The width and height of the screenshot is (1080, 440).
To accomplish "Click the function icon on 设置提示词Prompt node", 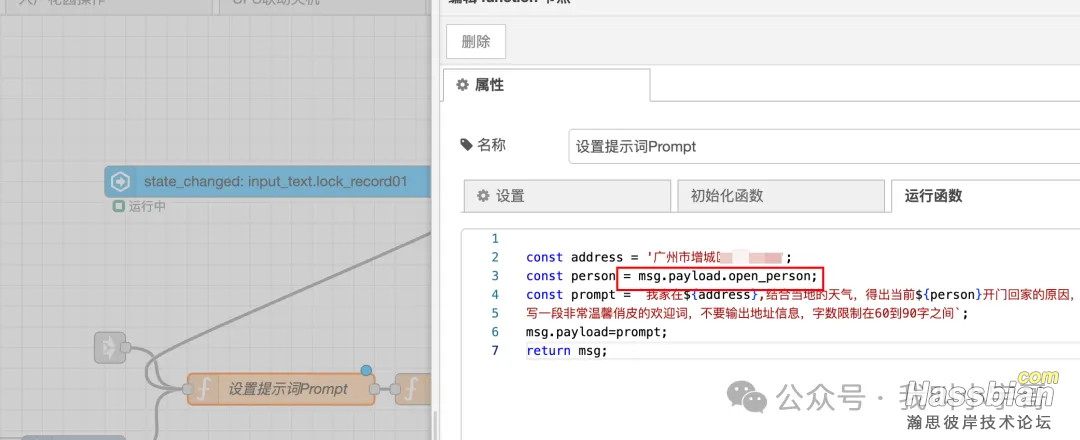I will pyautogui.click(x=203, y=389).
